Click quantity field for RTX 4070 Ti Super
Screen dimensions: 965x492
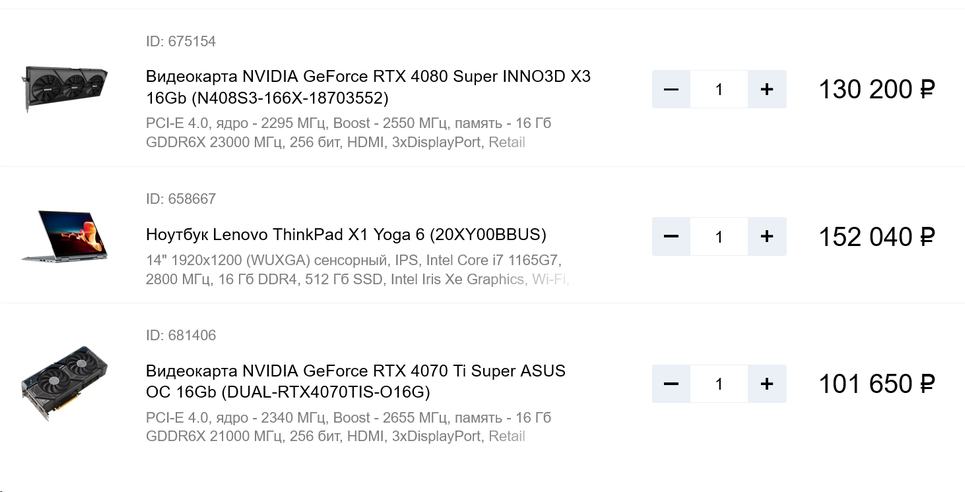[x=719, y=384]
